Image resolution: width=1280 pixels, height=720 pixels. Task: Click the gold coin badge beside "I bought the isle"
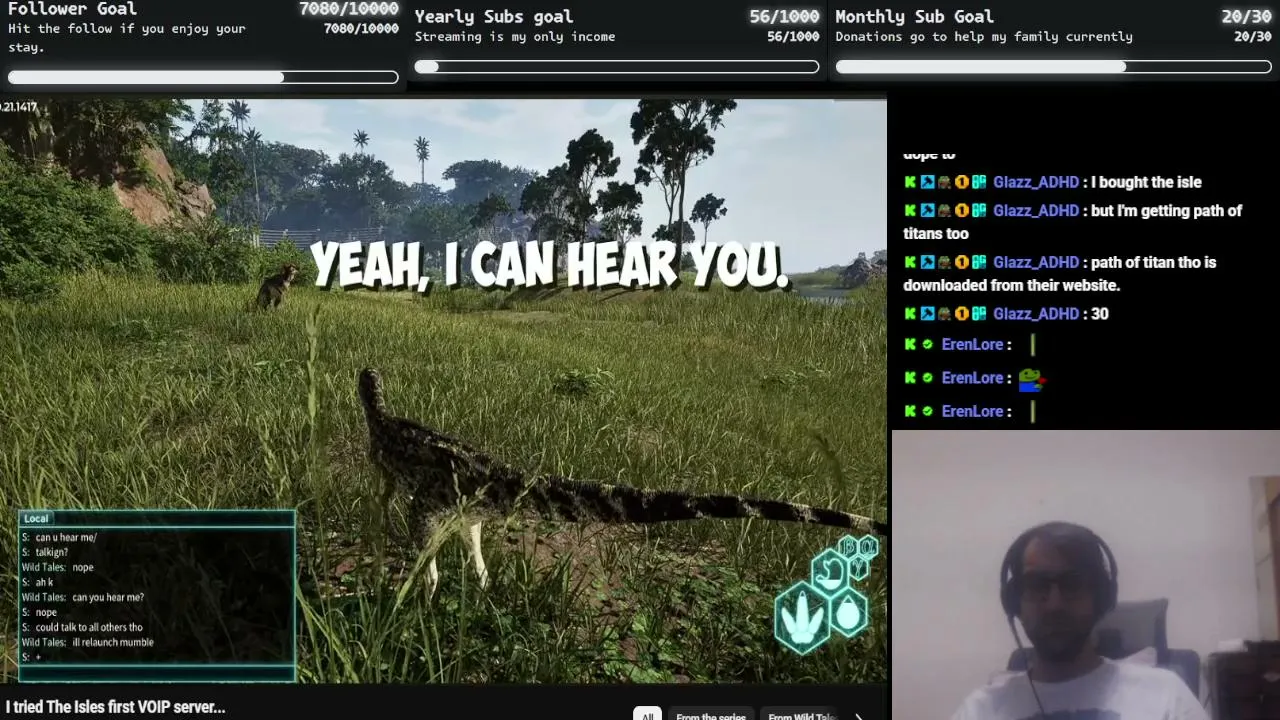point(961,182)
